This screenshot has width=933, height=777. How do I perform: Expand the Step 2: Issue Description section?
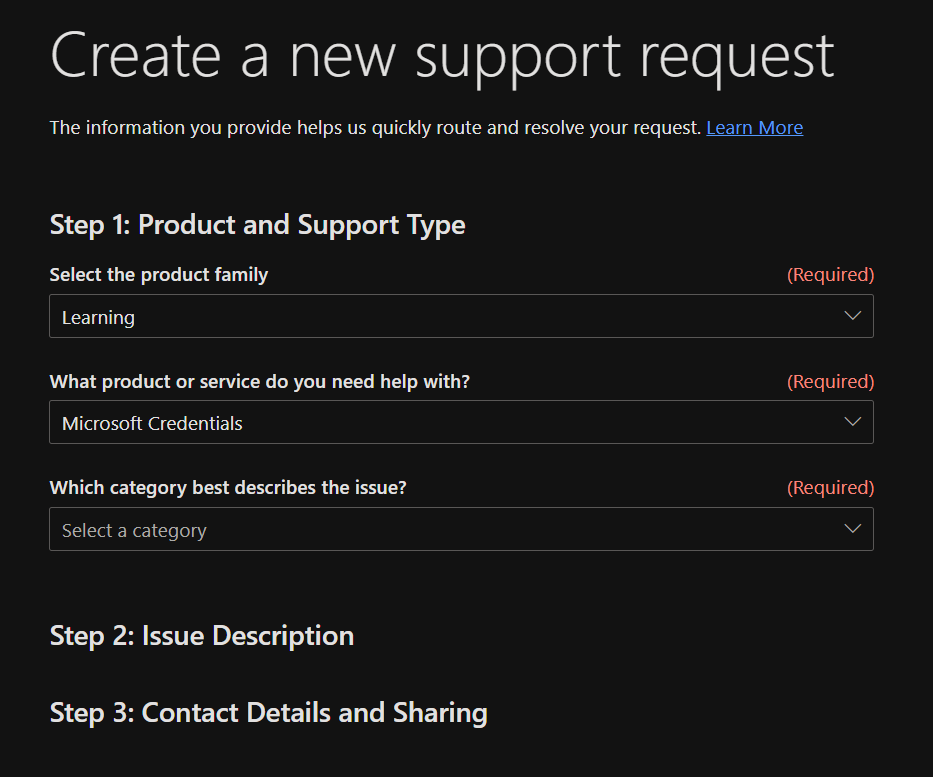202,636
